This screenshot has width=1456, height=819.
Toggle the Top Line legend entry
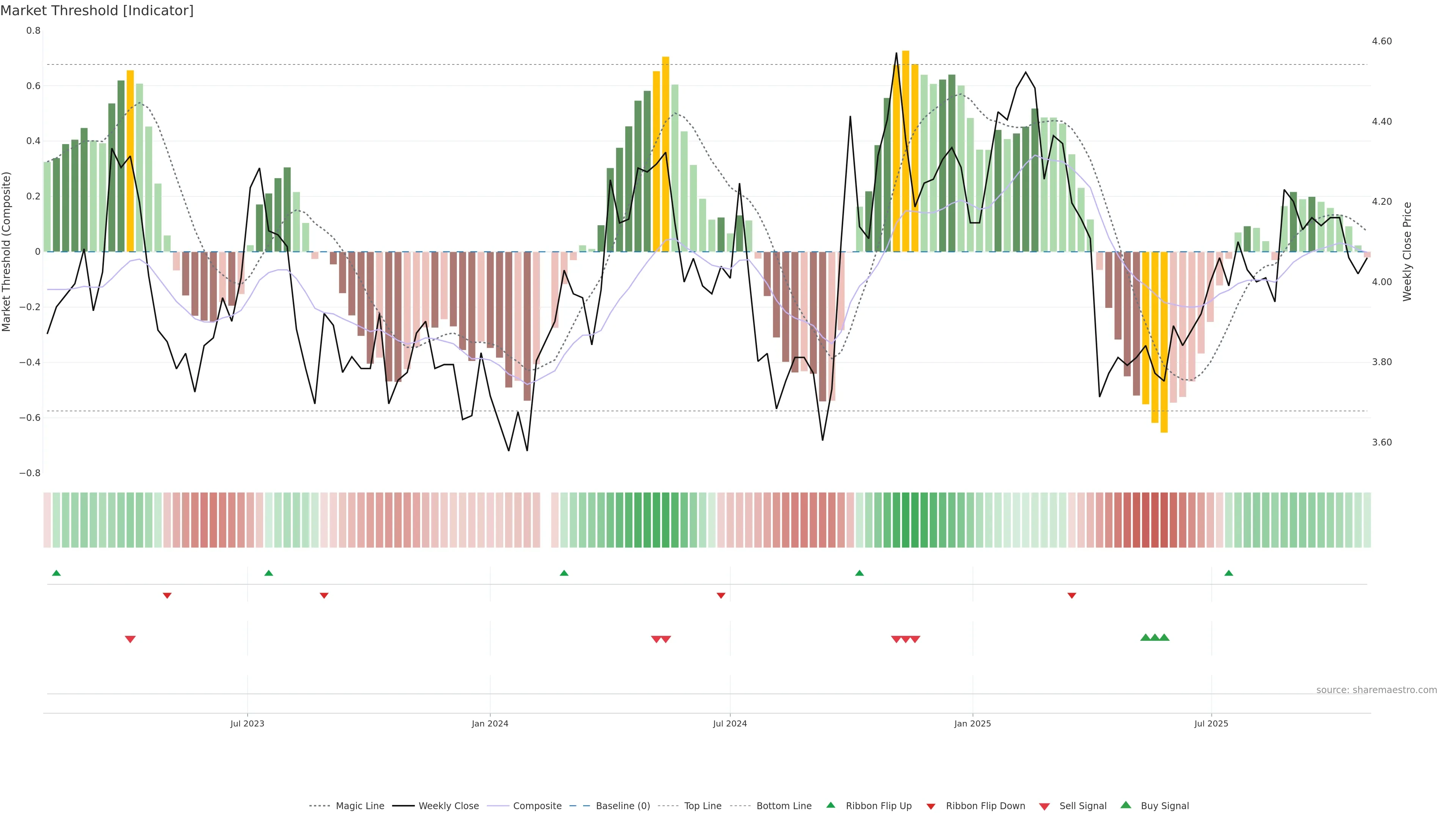coord(703,806)
